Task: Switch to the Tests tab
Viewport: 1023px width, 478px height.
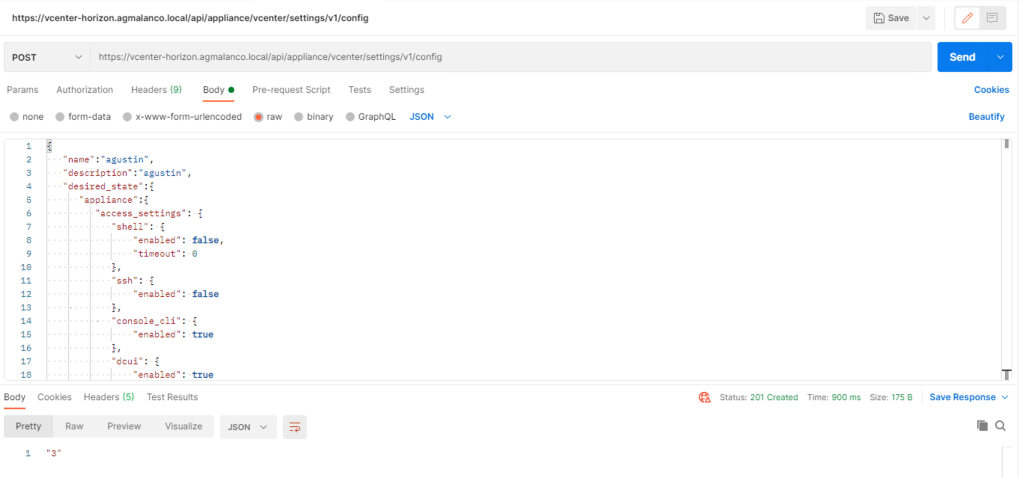Action: pyautogui.click(x=359, y=90)
